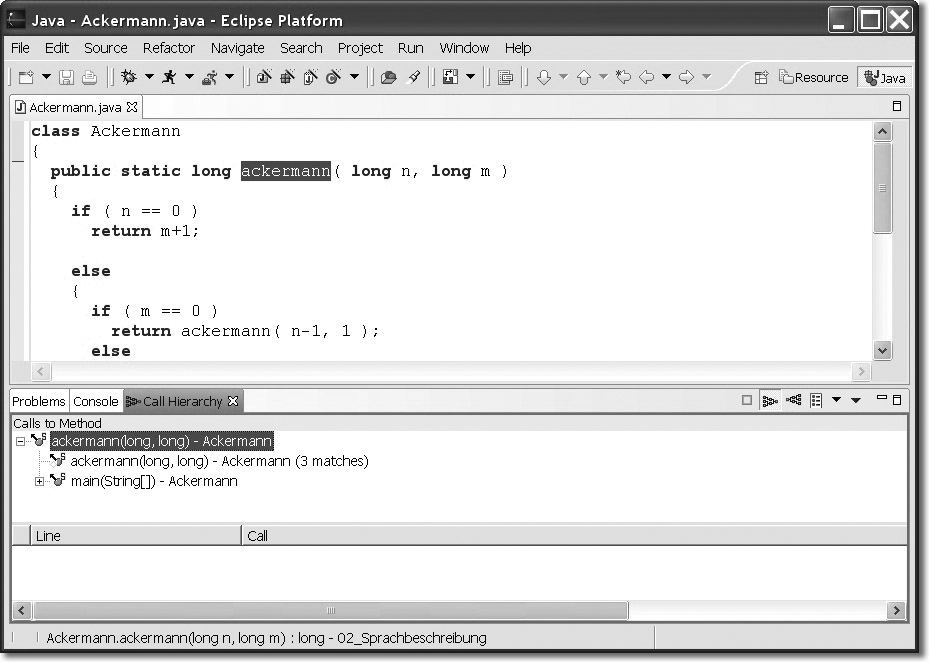Screen dimensions: 930x663
Task: Click the Line column header
Action: click(48, 536)
